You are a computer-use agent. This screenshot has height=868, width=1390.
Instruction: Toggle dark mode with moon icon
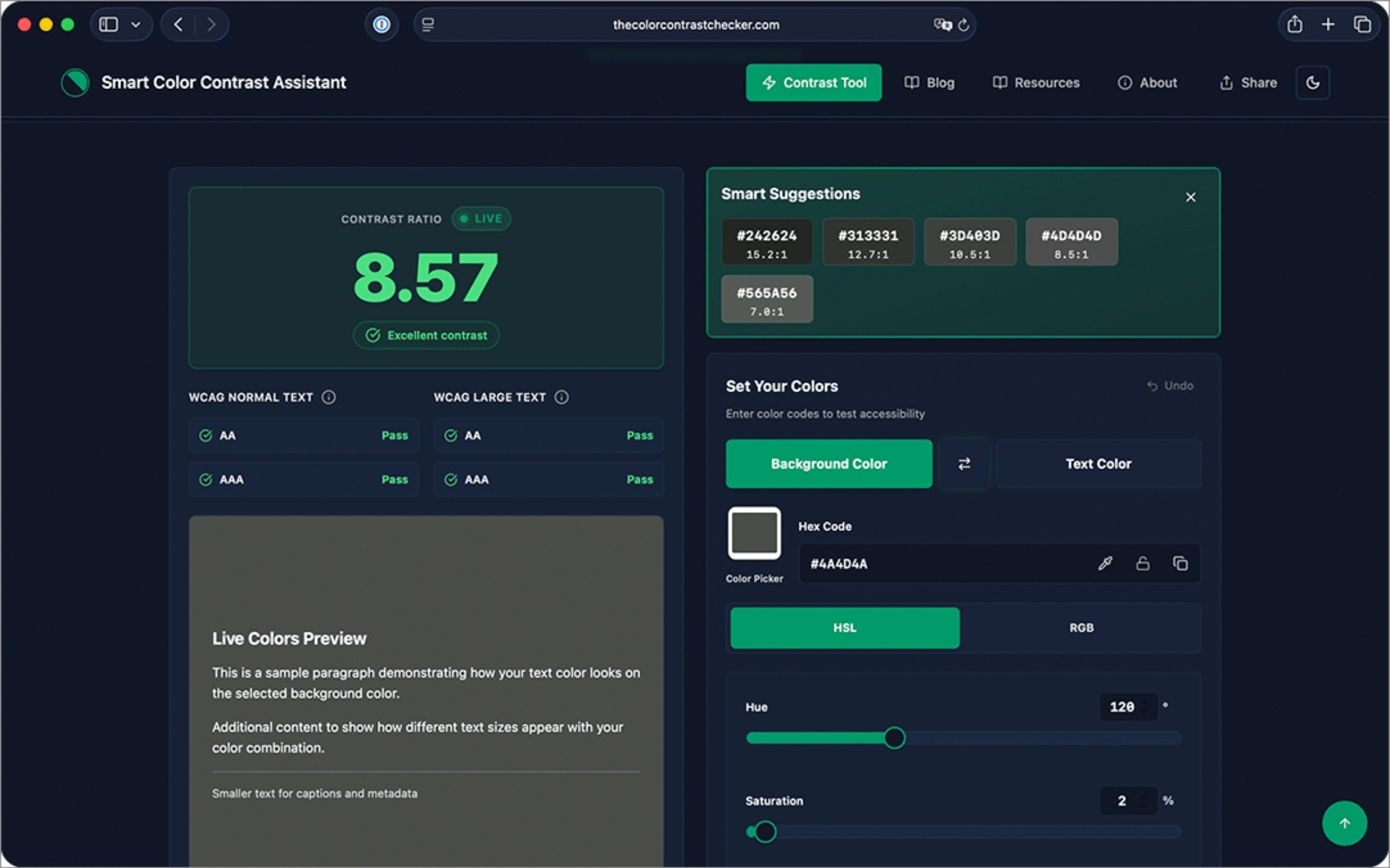point(1313,83)
